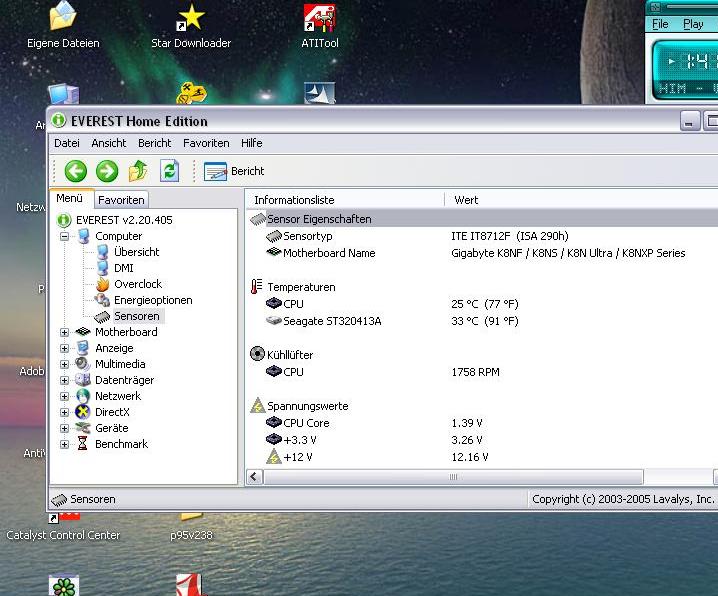This screenshot has height=596, width=718.
Task: Open the Bericht menu in the menu bar
Action: pos(154,143)
